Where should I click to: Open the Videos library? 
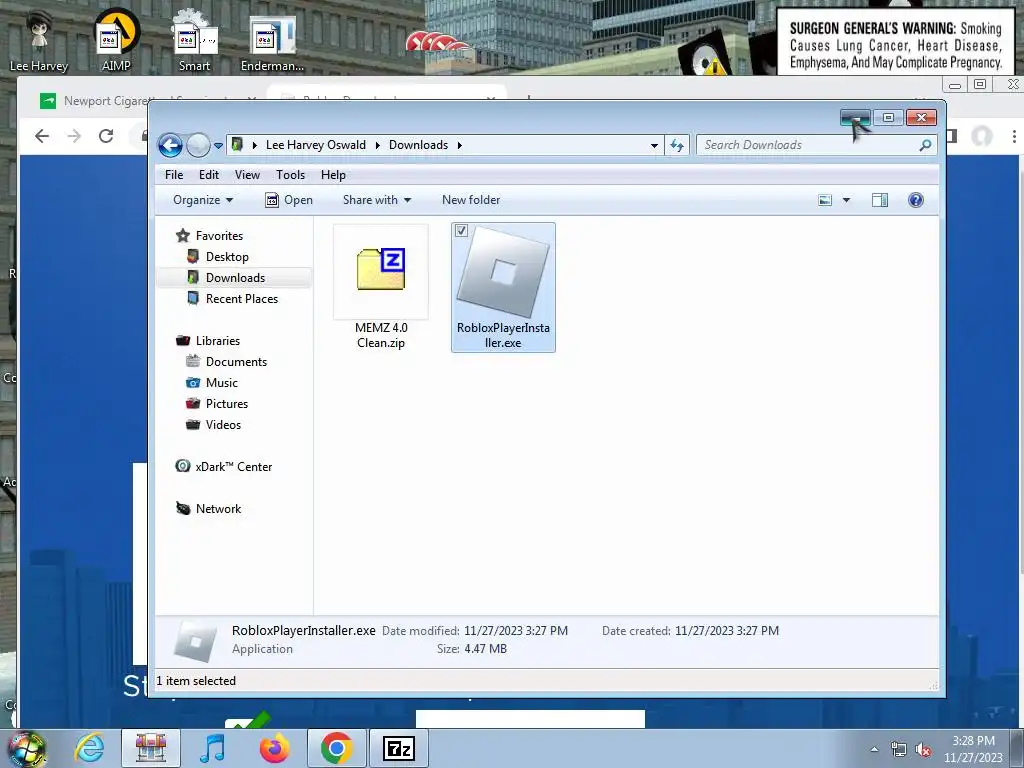coord(214,424)
